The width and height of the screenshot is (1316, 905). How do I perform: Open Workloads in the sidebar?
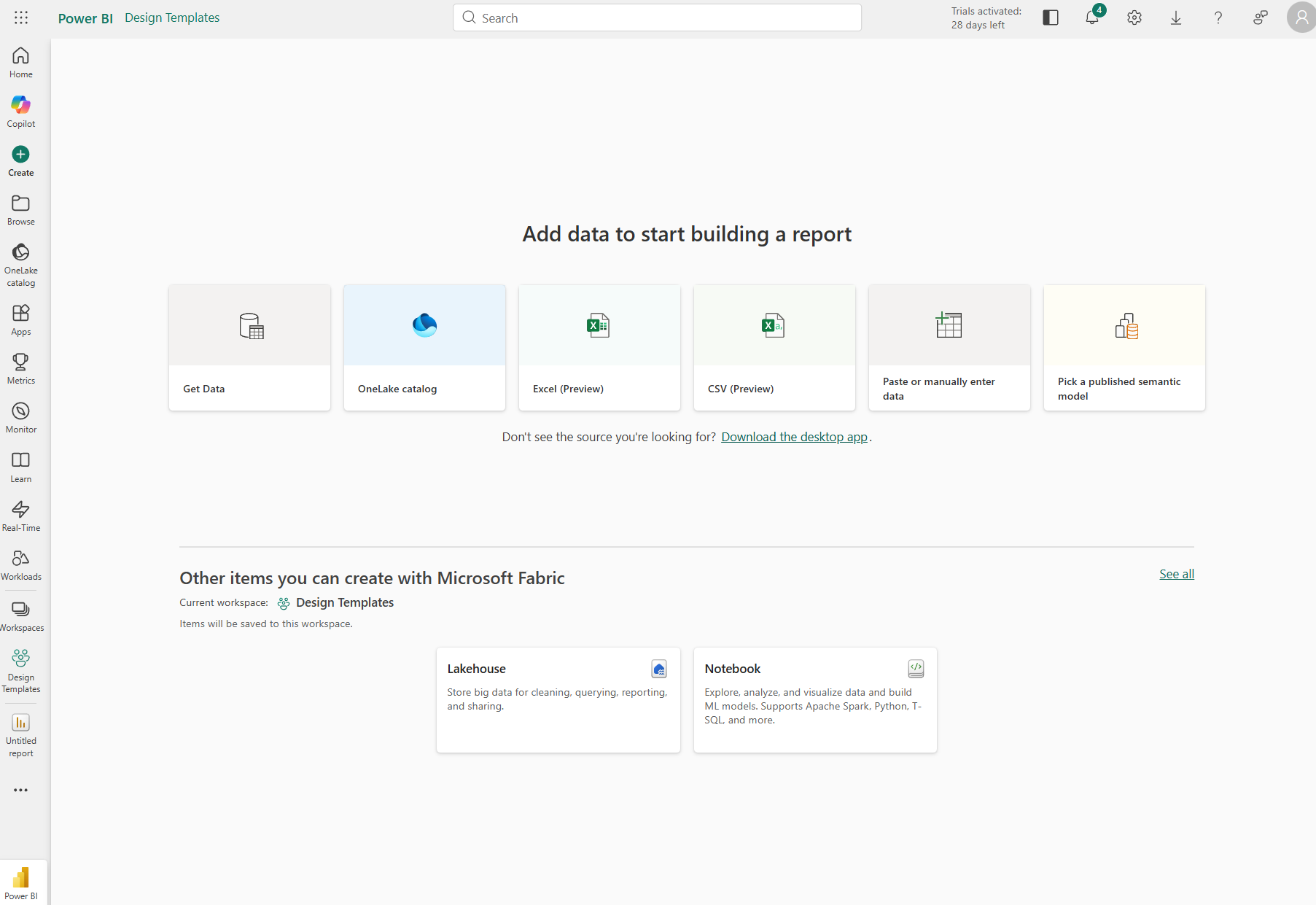pos(21,565)
